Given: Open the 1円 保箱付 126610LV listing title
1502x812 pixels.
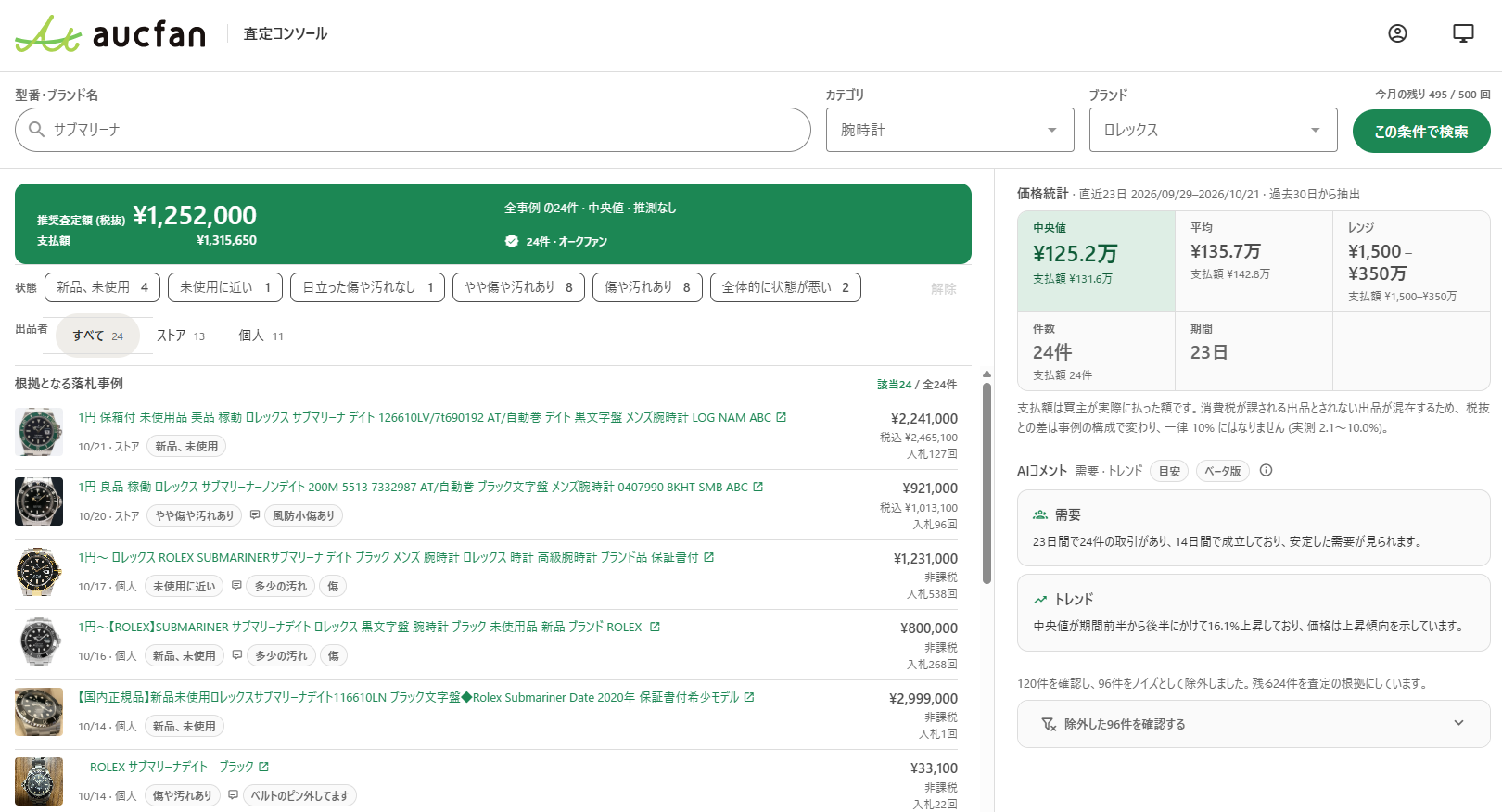Looking at the screenshot, I should [x=425, y=417].
